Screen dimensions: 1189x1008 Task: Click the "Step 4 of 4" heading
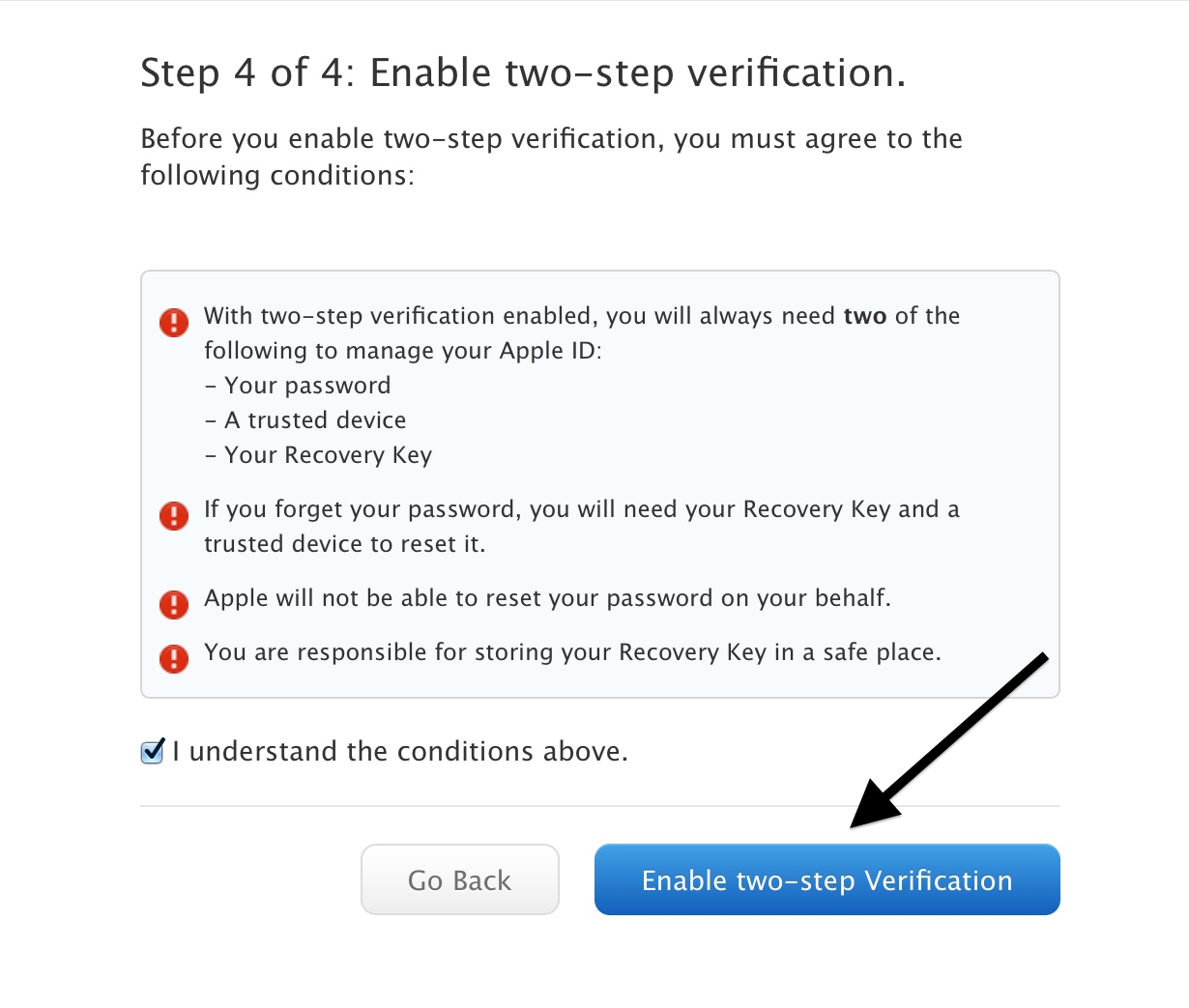click(x=522, y=73)
